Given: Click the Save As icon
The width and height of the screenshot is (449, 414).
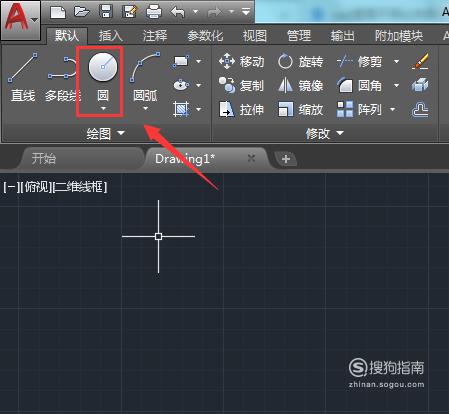Looking at the screenshot, I should tap(130, 12).
